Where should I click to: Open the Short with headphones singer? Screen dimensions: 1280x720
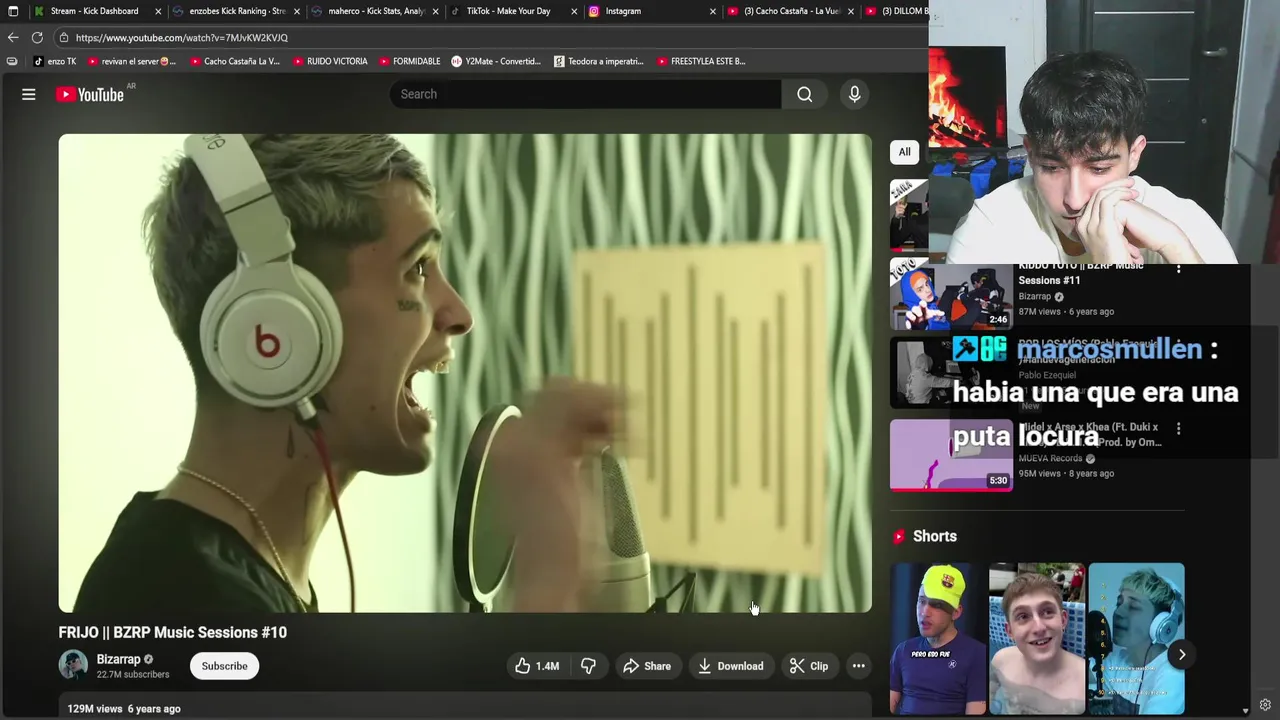(1136, 639)
